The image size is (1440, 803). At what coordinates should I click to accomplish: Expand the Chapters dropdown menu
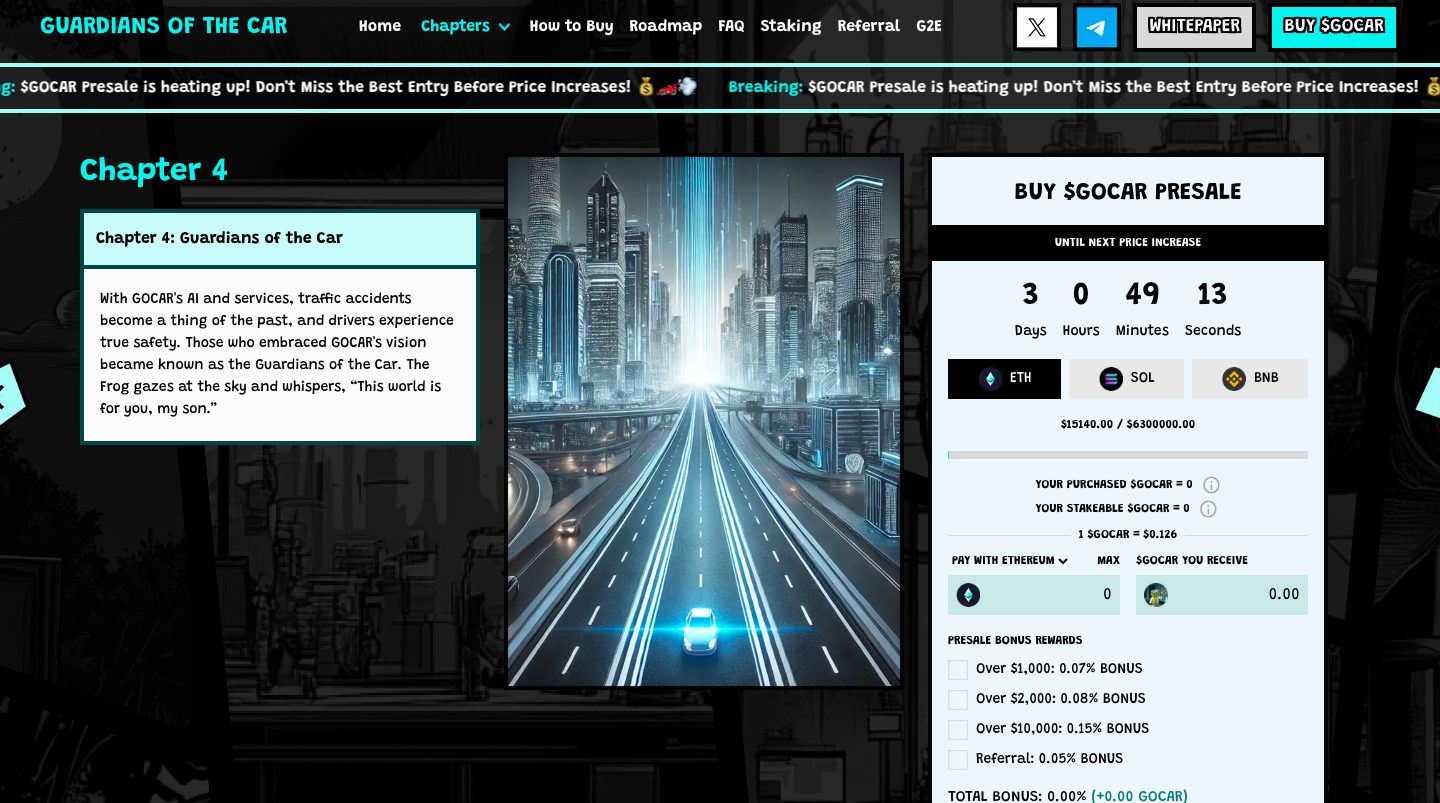pos(465,26)
